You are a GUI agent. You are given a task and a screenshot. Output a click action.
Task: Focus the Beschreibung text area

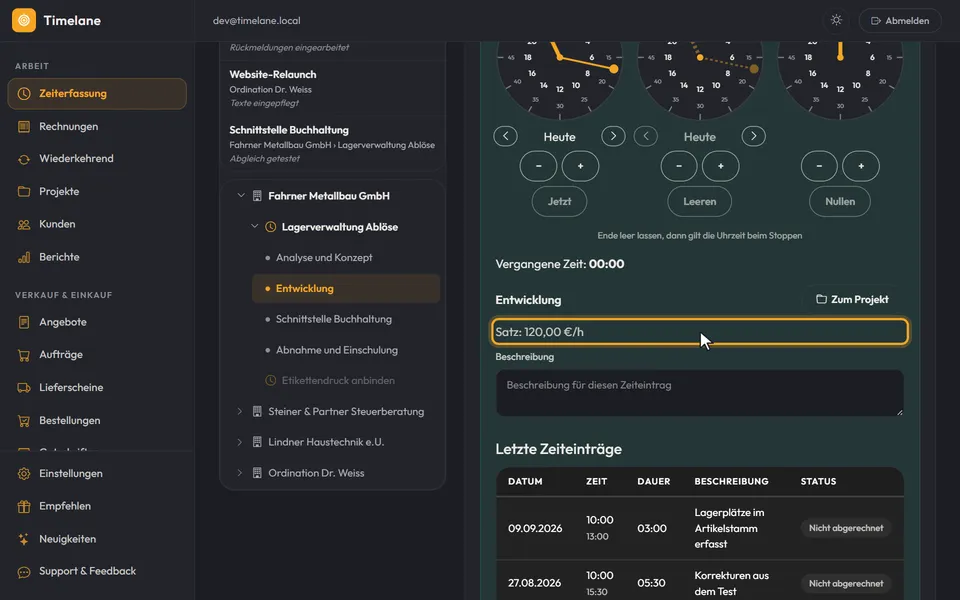[x=699, y=393]
